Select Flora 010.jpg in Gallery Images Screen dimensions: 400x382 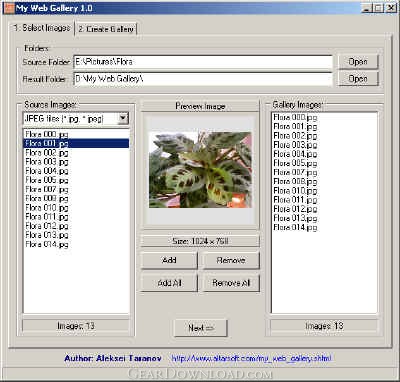(324, 191)
